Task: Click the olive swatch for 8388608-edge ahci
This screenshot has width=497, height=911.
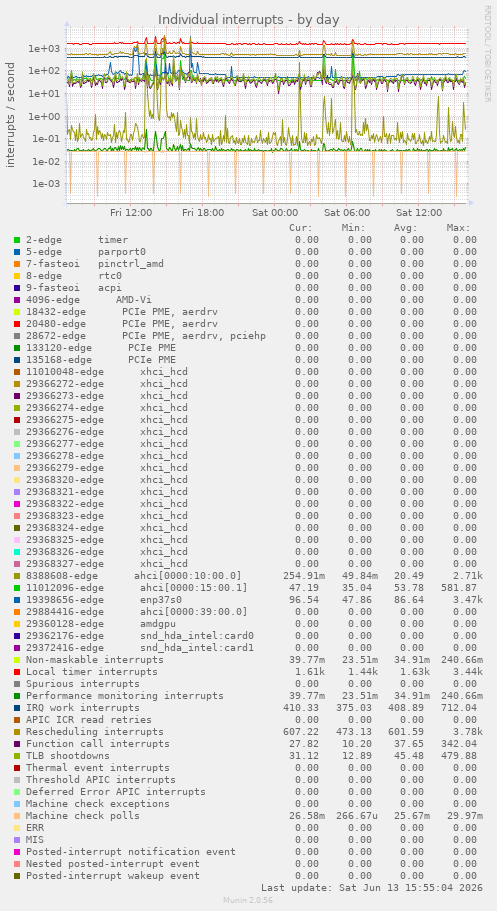Action: [17, 576]
